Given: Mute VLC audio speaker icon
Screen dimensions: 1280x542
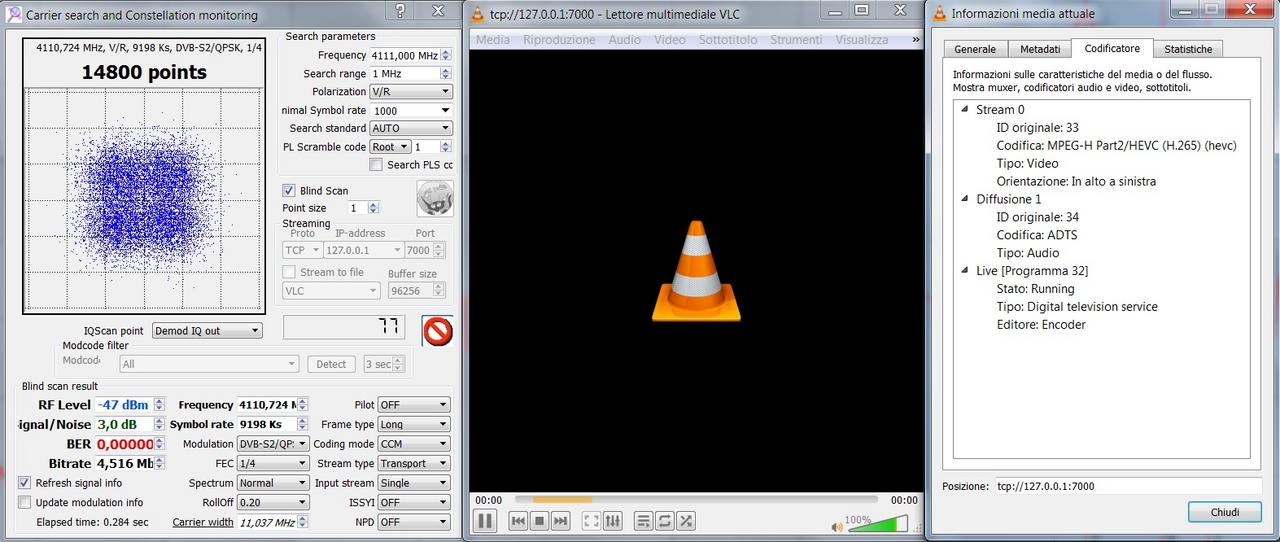Looking at the screenshot, I should tap(837, 527).
